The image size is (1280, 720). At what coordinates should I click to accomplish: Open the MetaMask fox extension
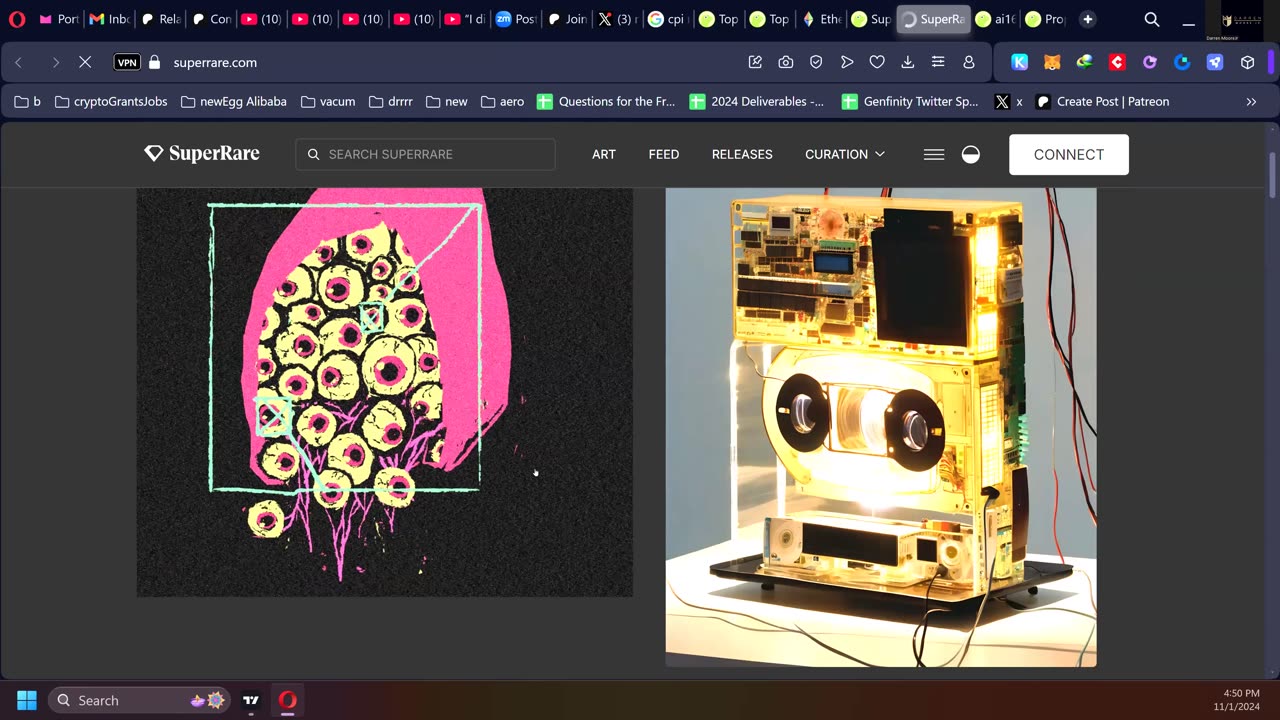point(1052,62)
